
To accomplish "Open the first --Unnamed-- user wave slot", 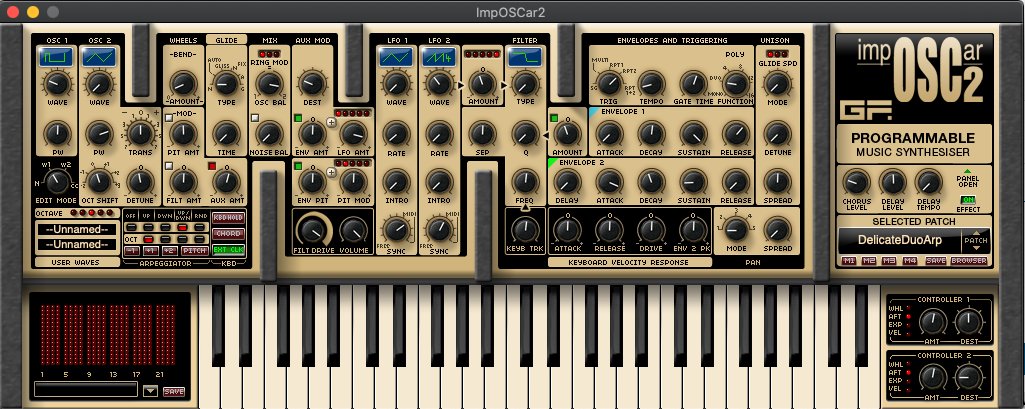I will pos(78,229).
